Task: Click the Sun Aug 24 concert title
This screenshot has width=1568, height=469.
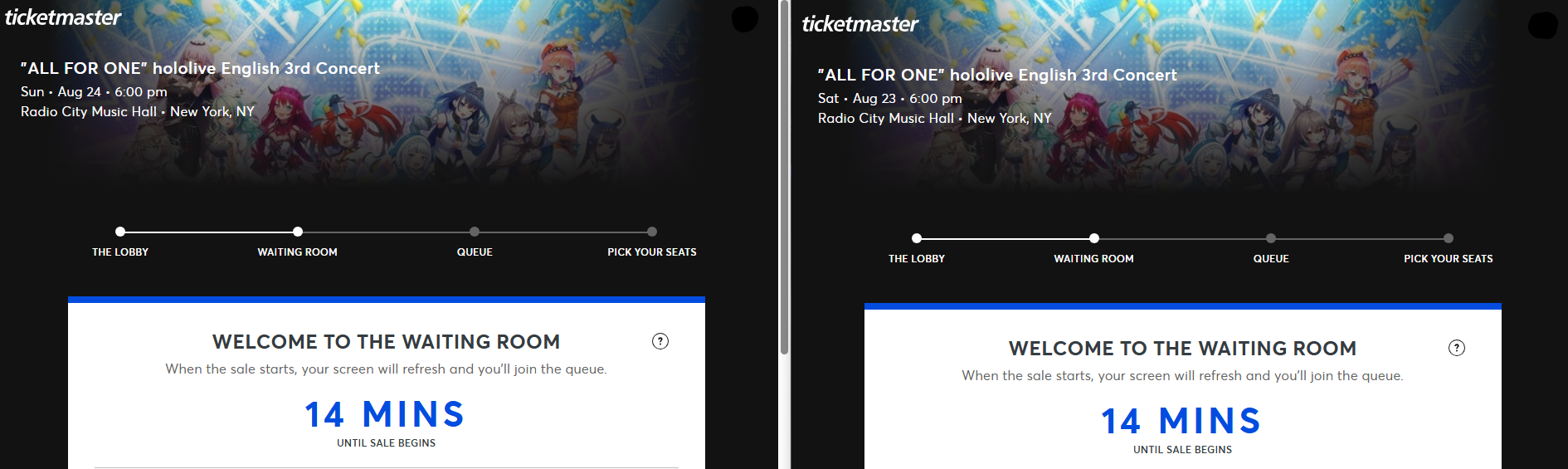Action: [200, 69]
